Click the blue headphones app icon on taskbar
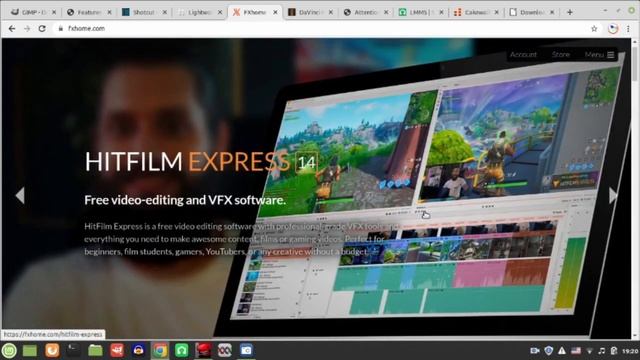The height and width of the screenshot is (360, 640). point(138,351)
